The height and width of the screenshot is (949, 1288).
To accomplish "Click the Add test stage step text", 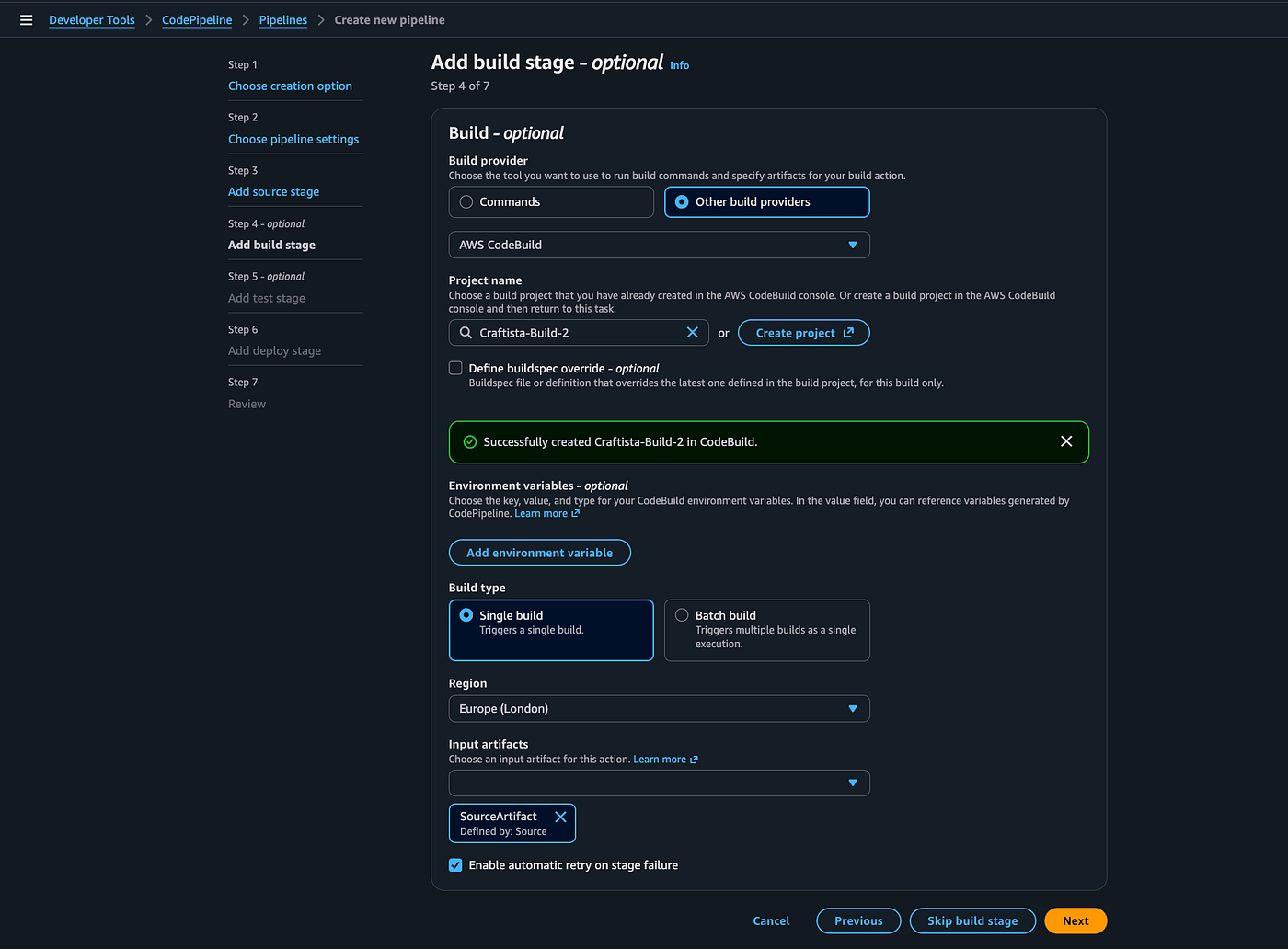I will pyautogui.click(x=267, y=298).
